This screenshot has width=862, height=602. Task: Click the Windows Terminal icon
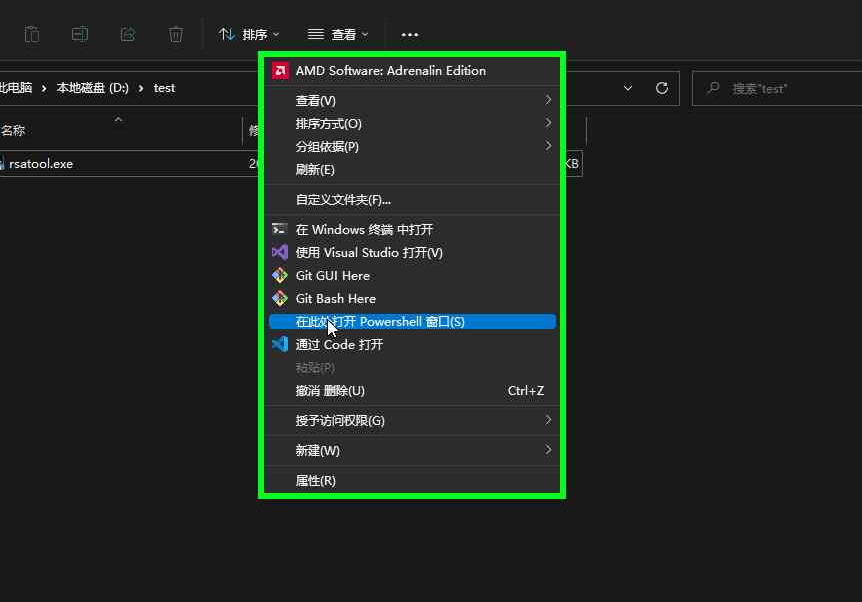[x=280, y=229]
